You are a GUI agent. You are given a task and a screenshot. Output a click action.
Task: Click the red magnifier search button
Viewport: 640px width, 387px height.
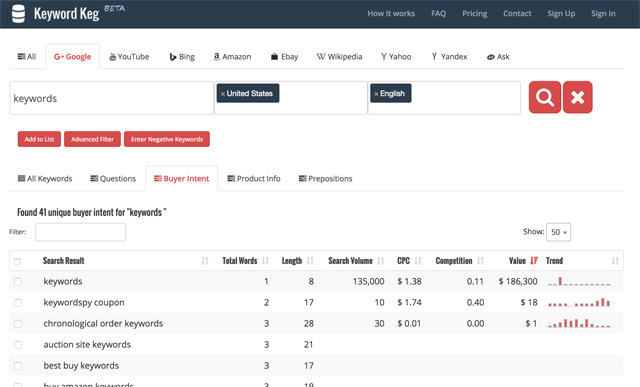click(545, 97)
